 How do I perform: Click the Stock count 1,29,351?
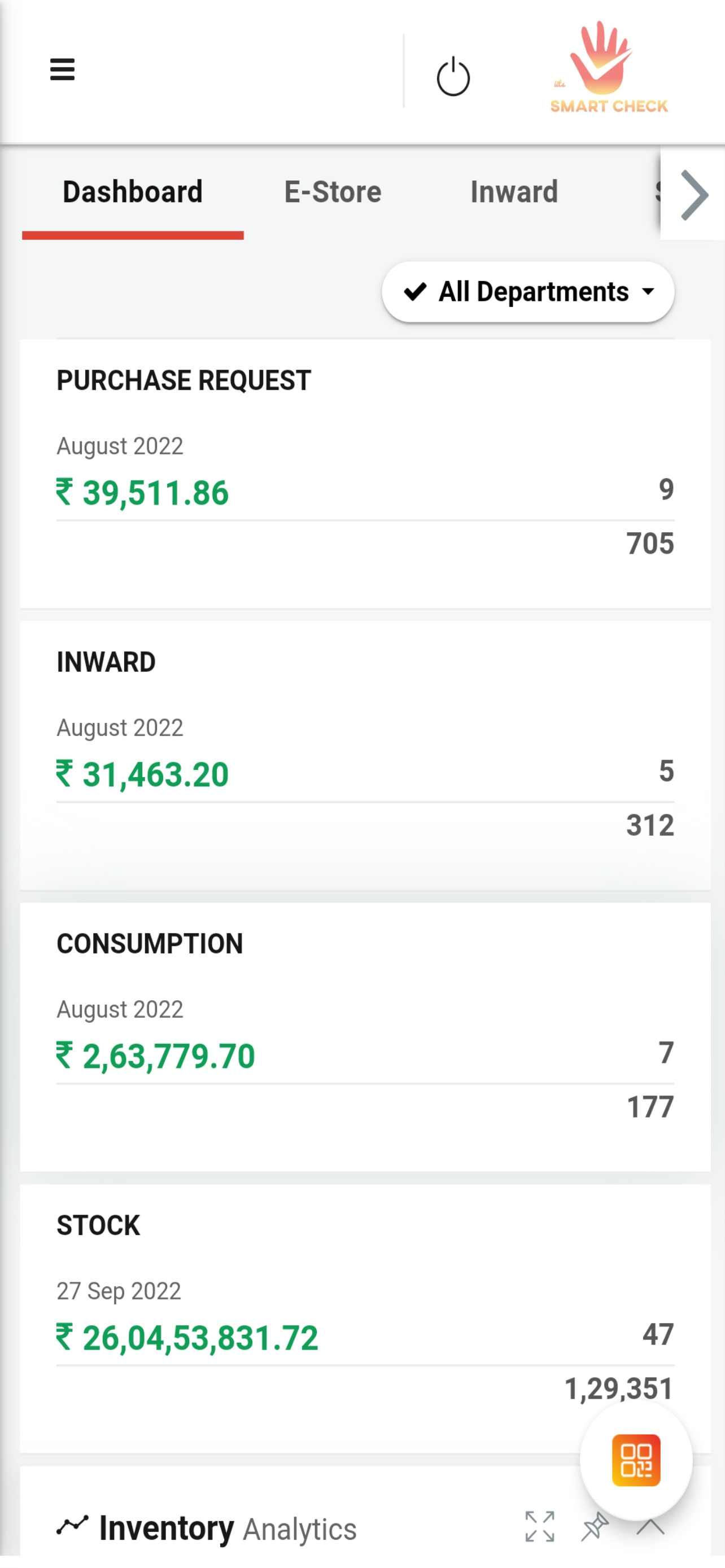619,1389
